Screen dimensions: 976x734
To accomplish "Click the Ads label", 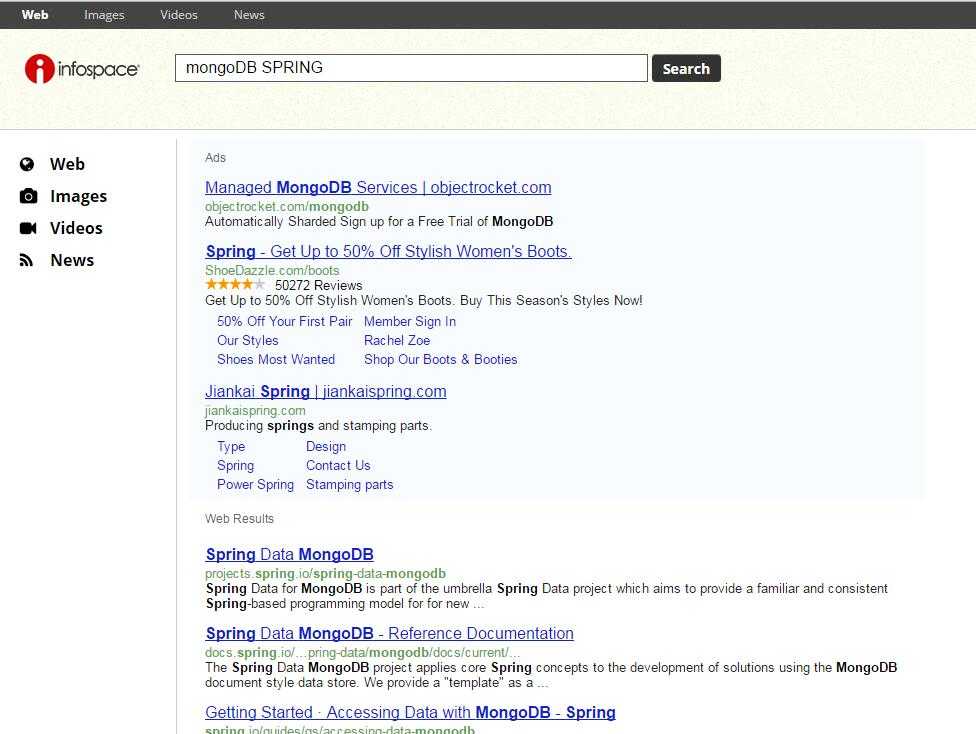I will tap(215, 158).
